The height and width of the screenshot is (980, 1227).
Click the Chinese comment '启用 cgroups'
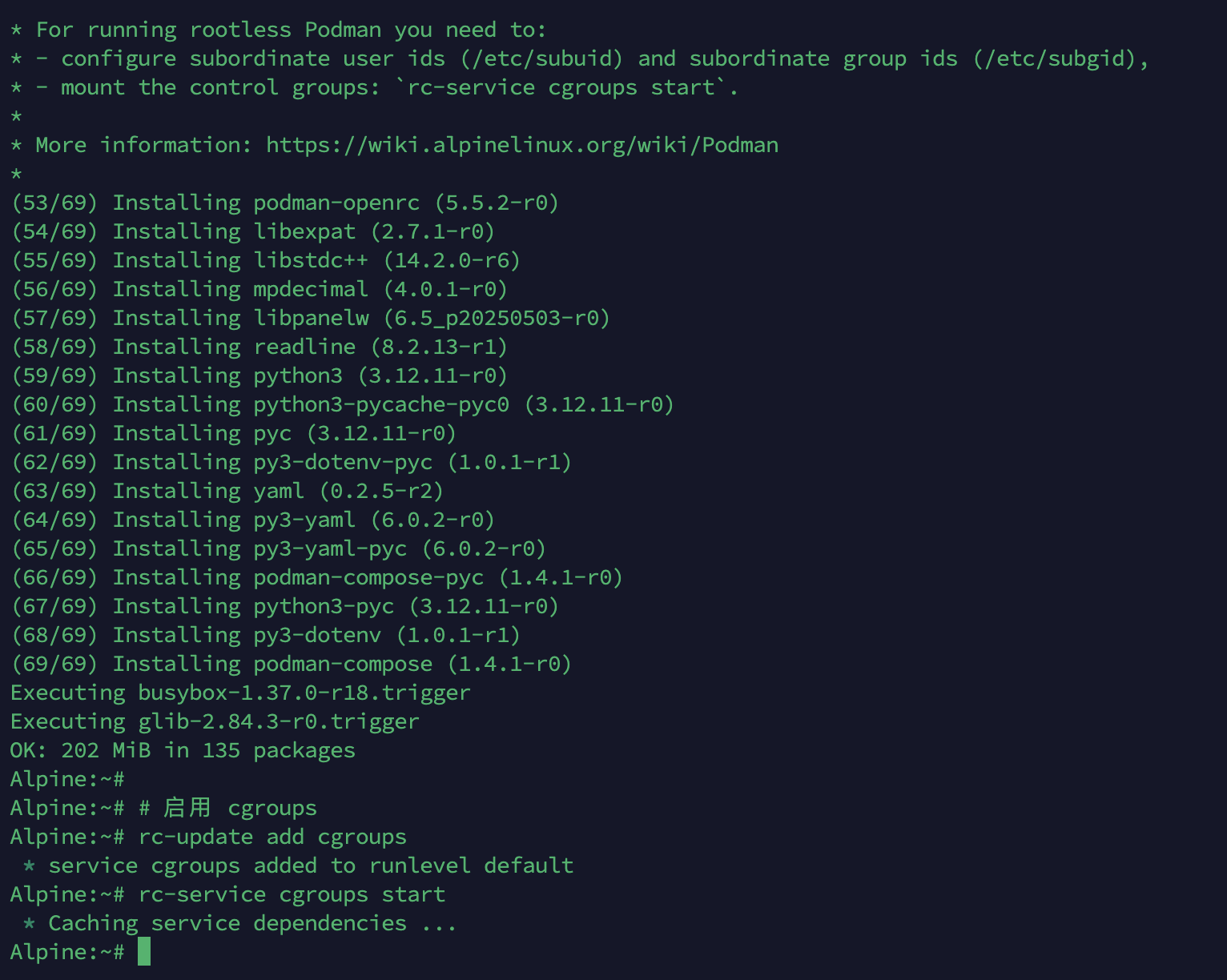pos(240,808)
